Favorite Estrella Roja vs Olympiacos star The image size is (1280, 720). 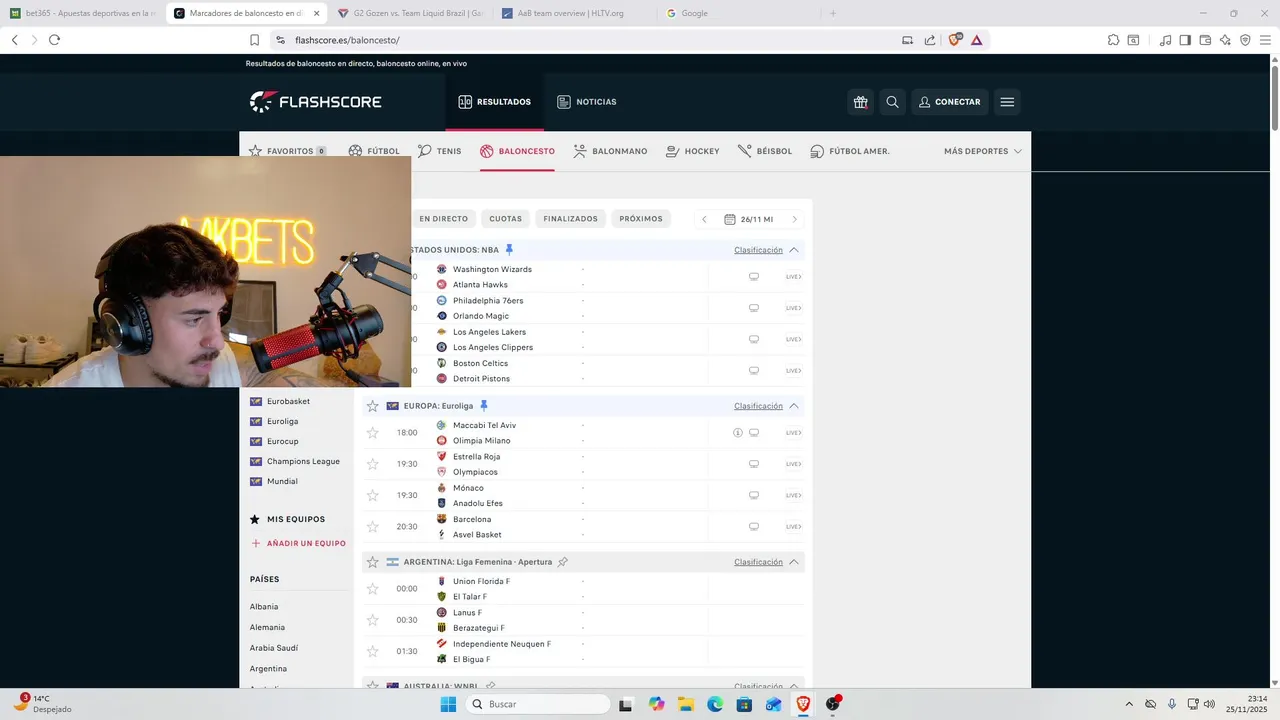(x=373, y=464)
